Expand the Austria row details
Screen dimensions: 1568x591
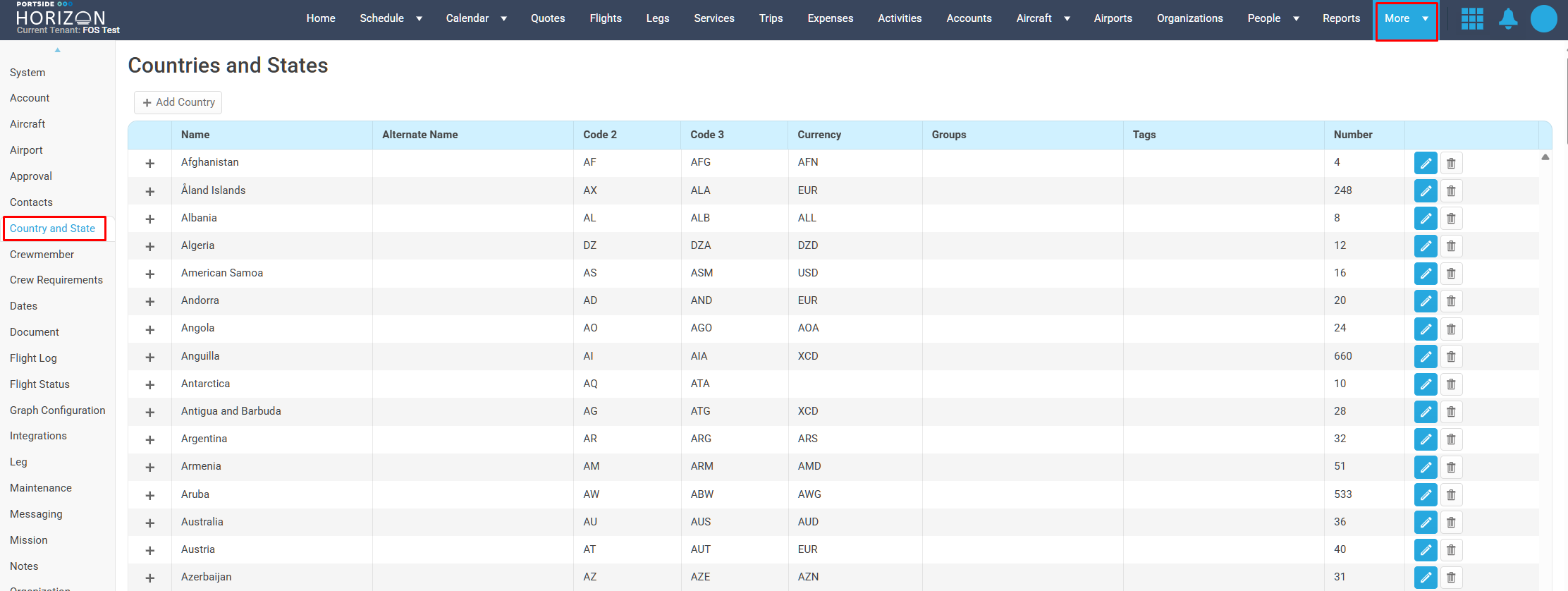(149, 550)
